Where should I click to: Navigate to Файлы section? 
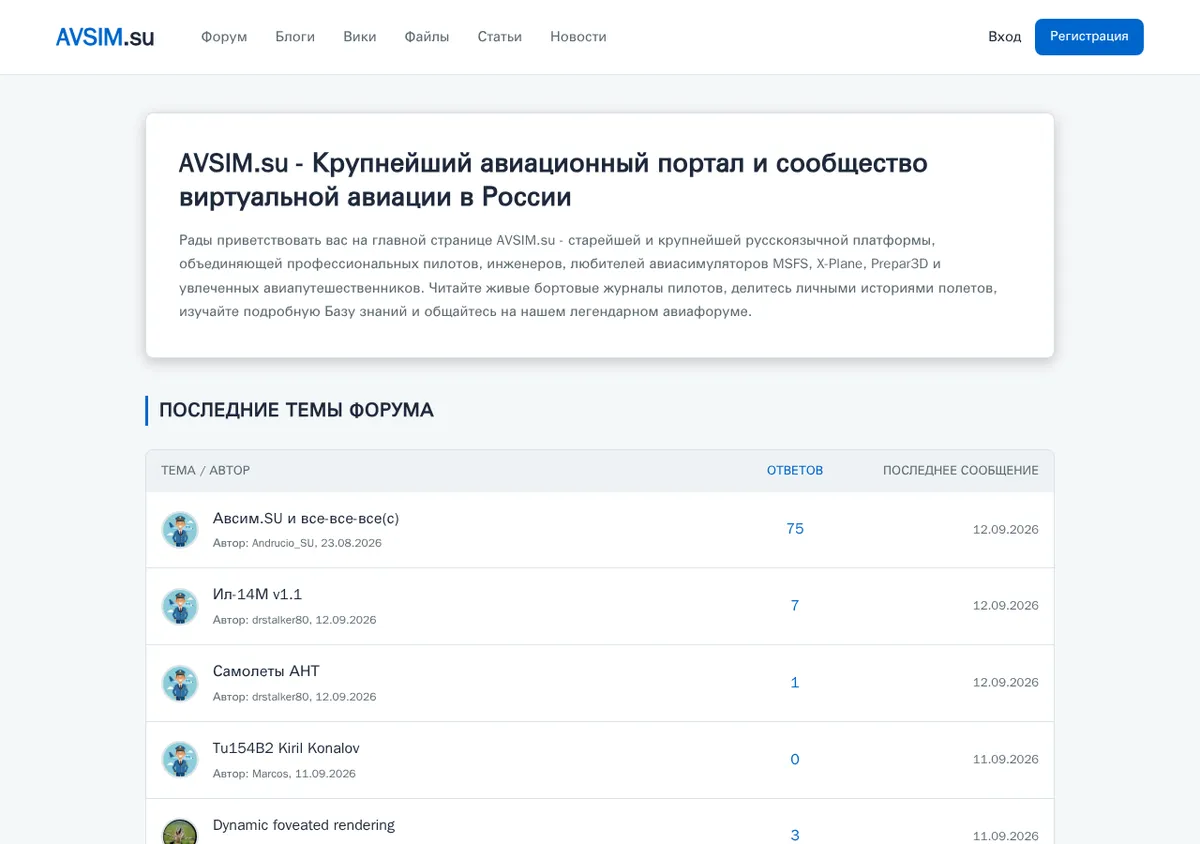tap(427, 37)
